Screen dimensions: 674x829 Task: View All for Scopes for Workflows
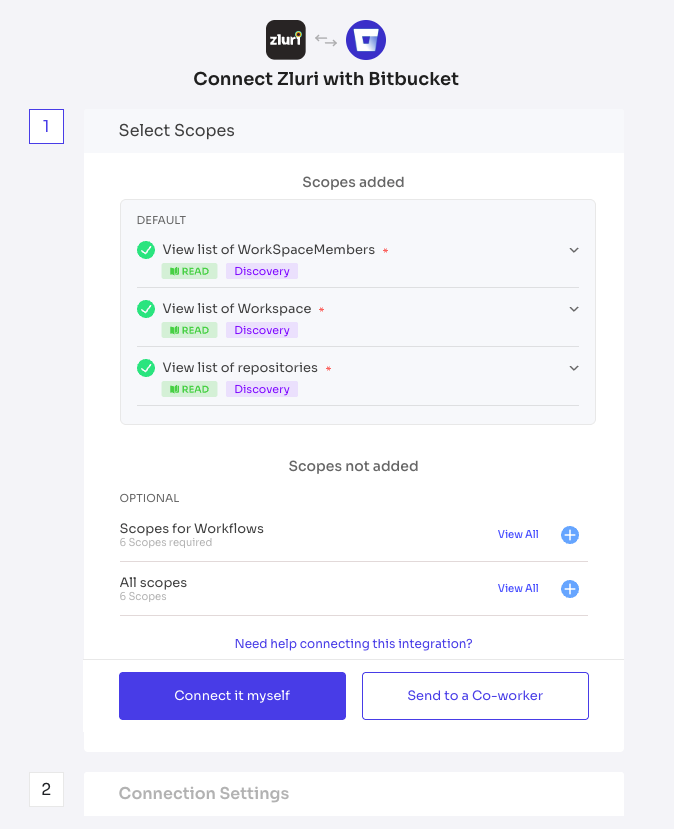click(518, 535)
